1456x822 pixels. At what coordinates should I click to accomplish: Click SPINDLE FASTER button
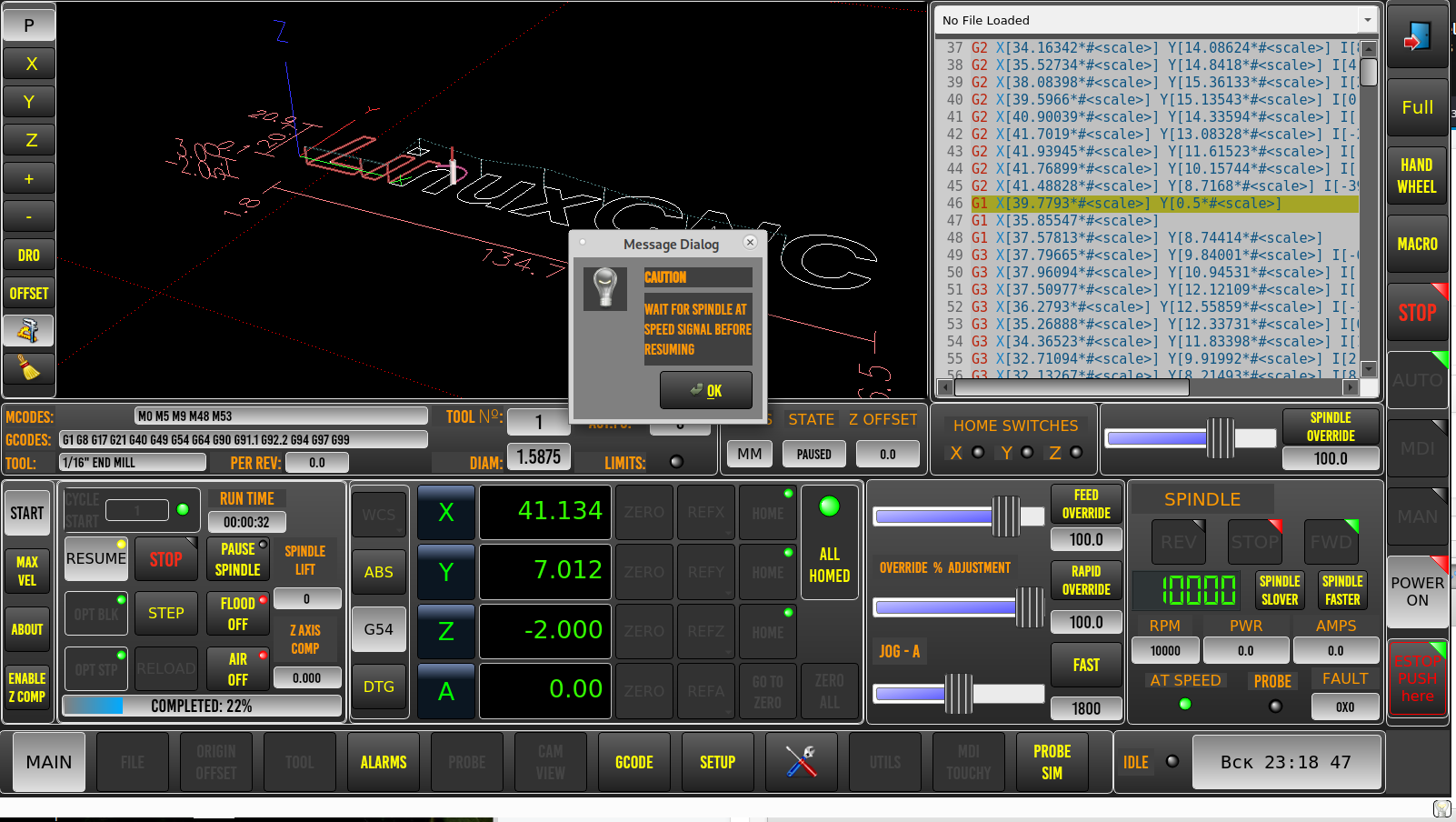click(x=1342, y=590)
